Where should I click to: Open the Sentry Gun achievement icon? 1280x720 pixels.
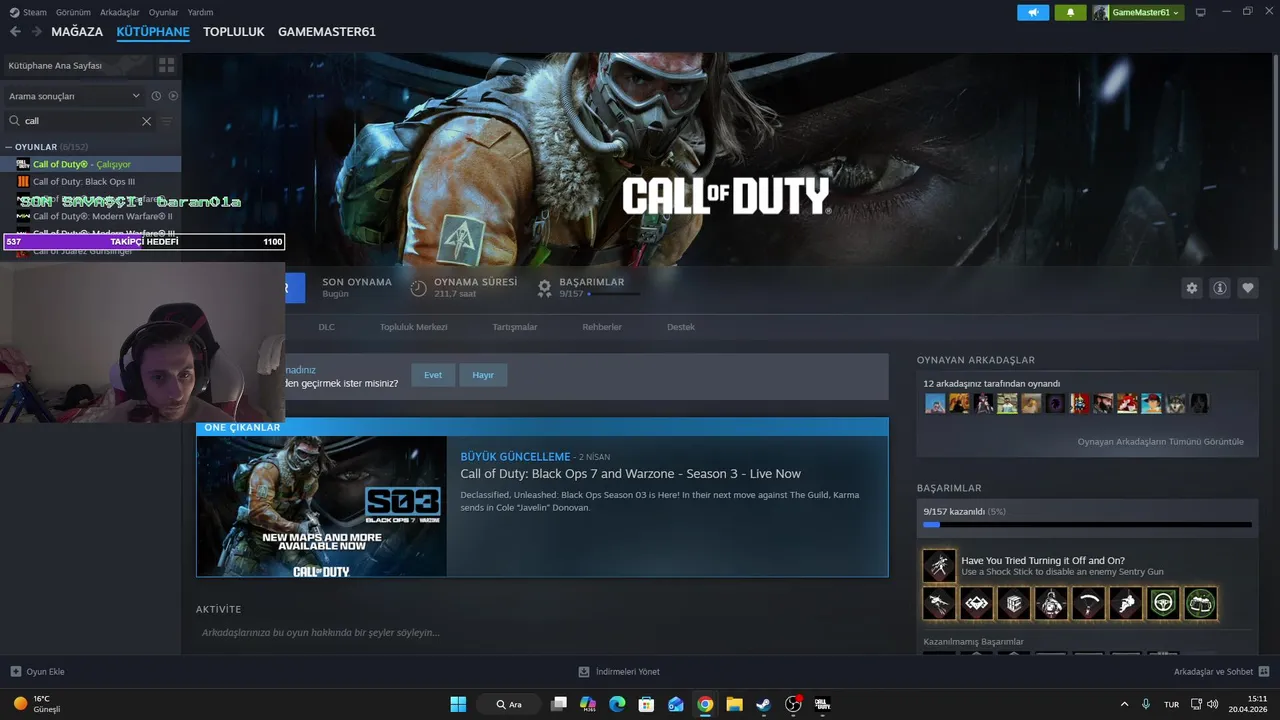point(939,566)
